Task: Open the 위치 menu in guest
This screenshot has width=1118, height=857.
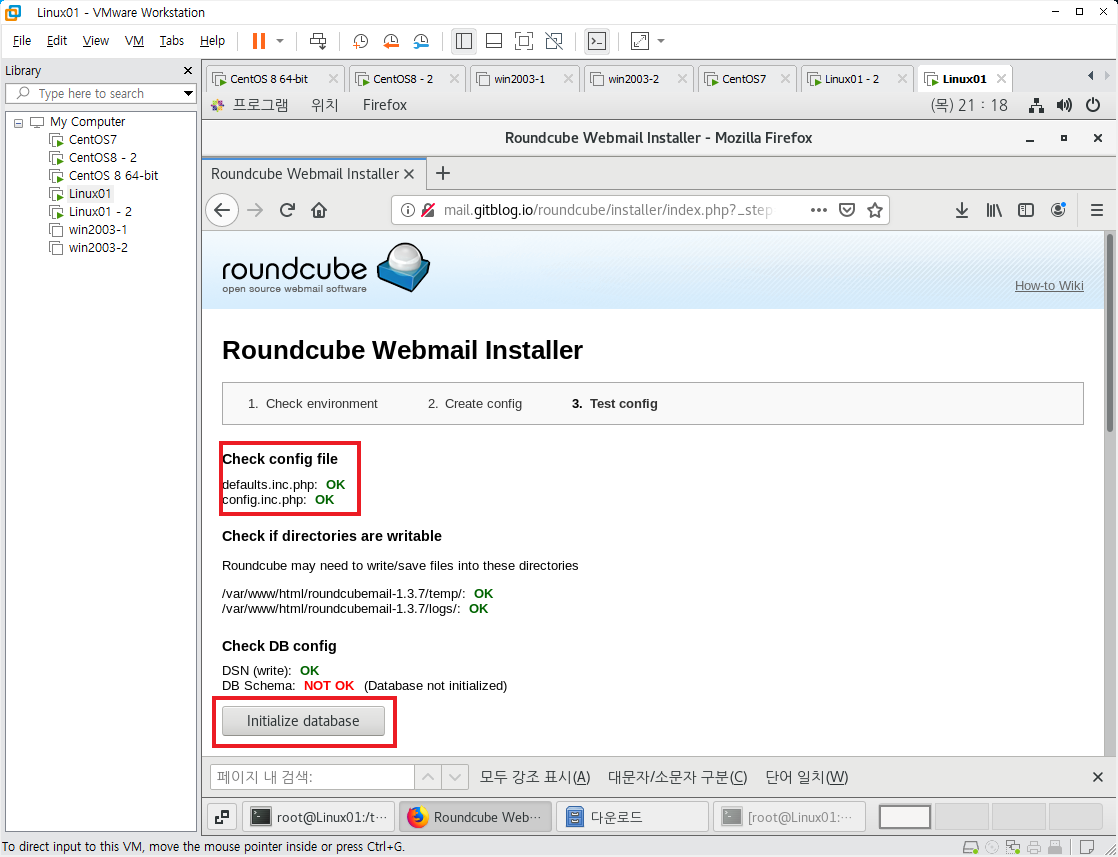Action: point(324,106)
